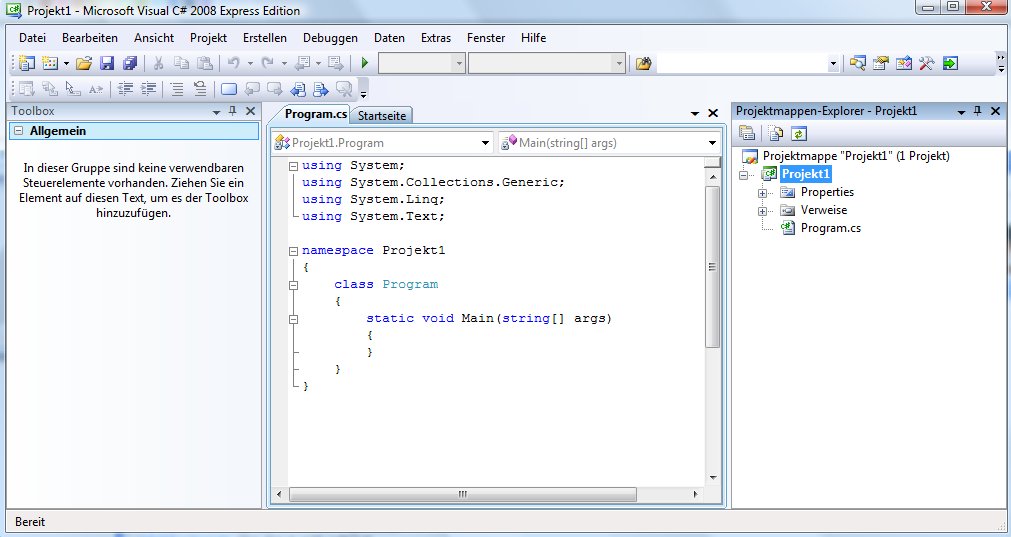
Task: Open the Bearbeiten menu
Action: click(90, 38)
